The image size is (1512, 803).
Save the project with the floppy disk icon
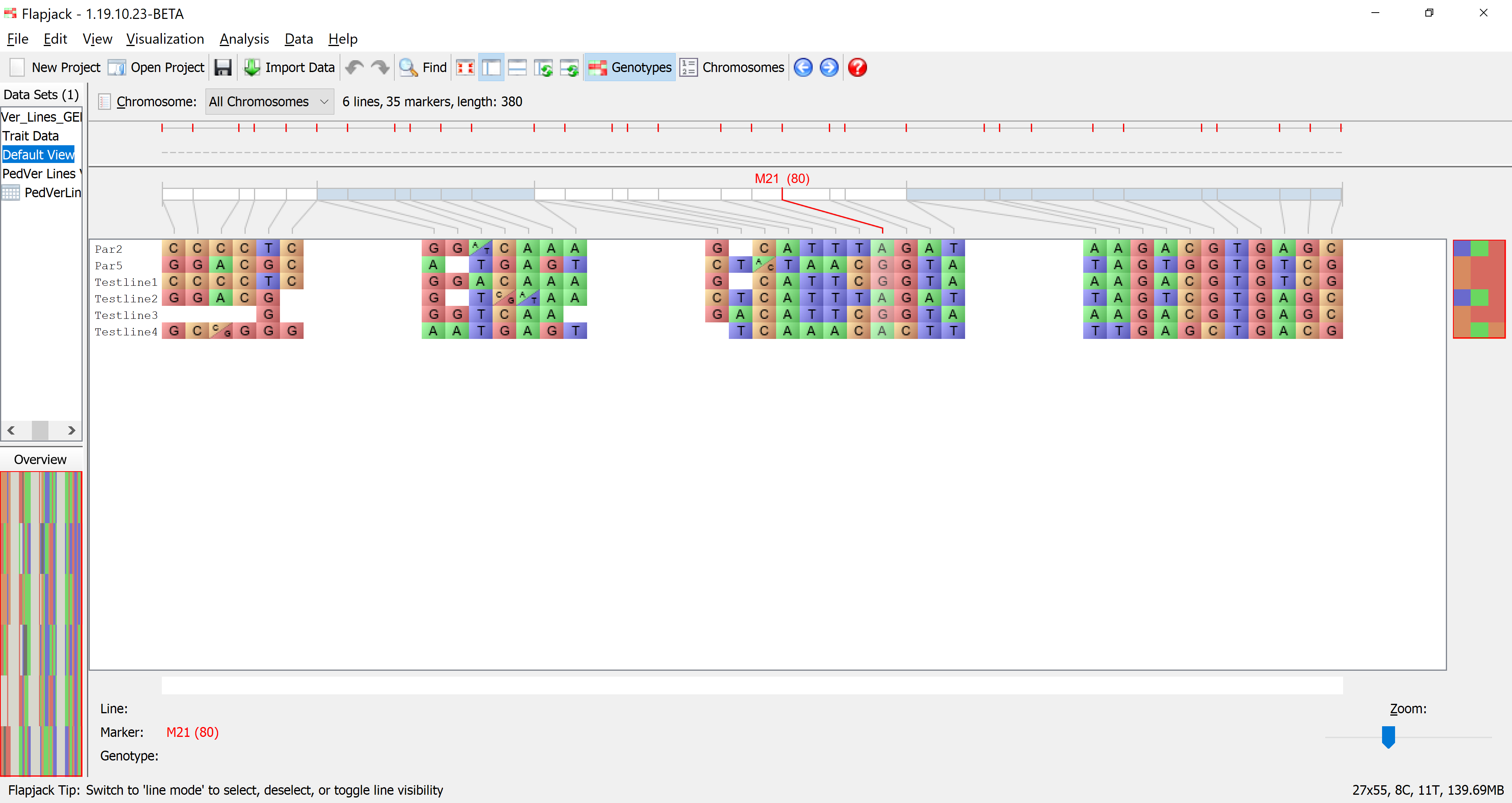(x=223, y=67)
